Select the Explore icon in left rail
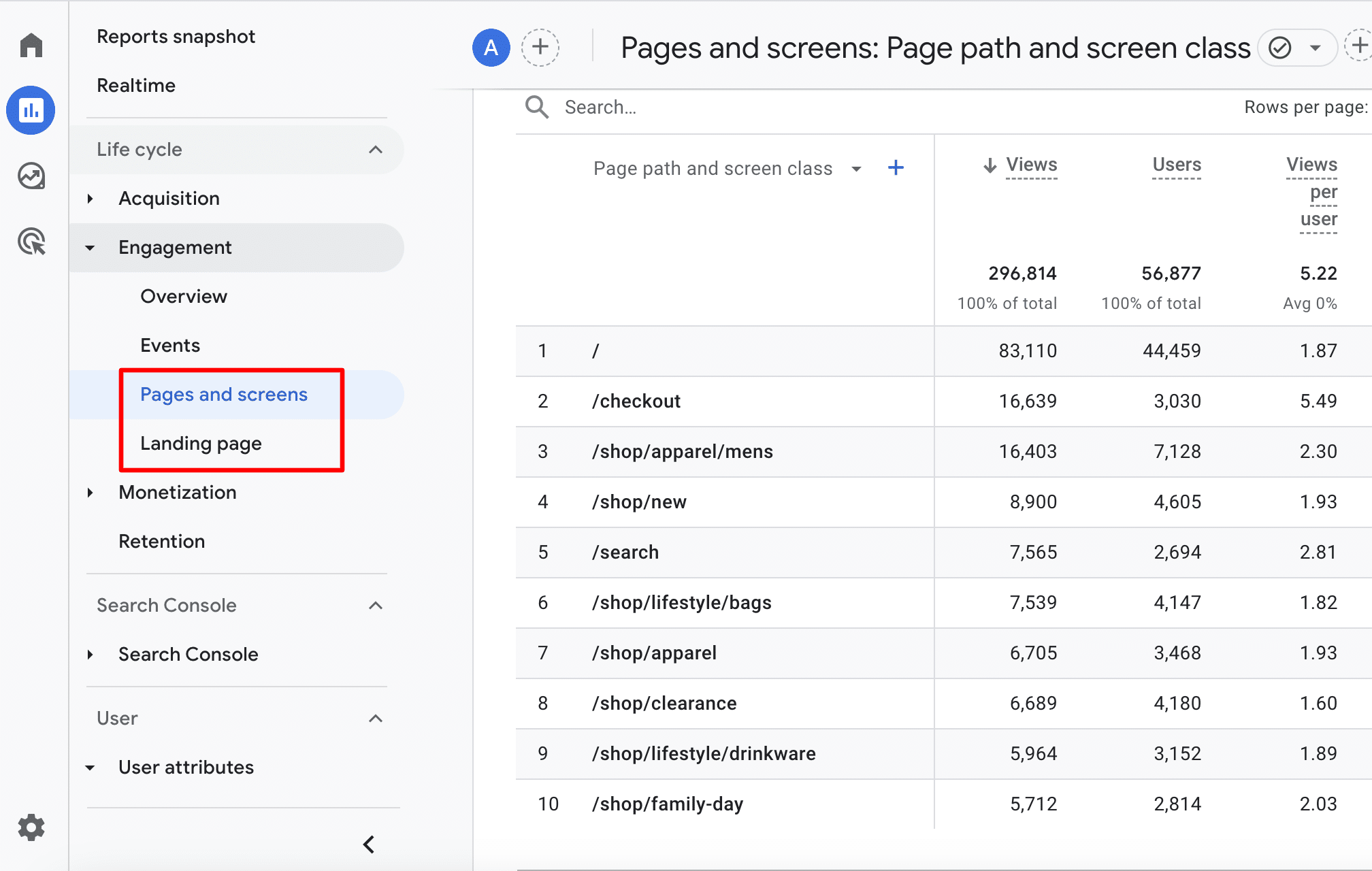Screen dimensions: 1372x871 point(31,176)
